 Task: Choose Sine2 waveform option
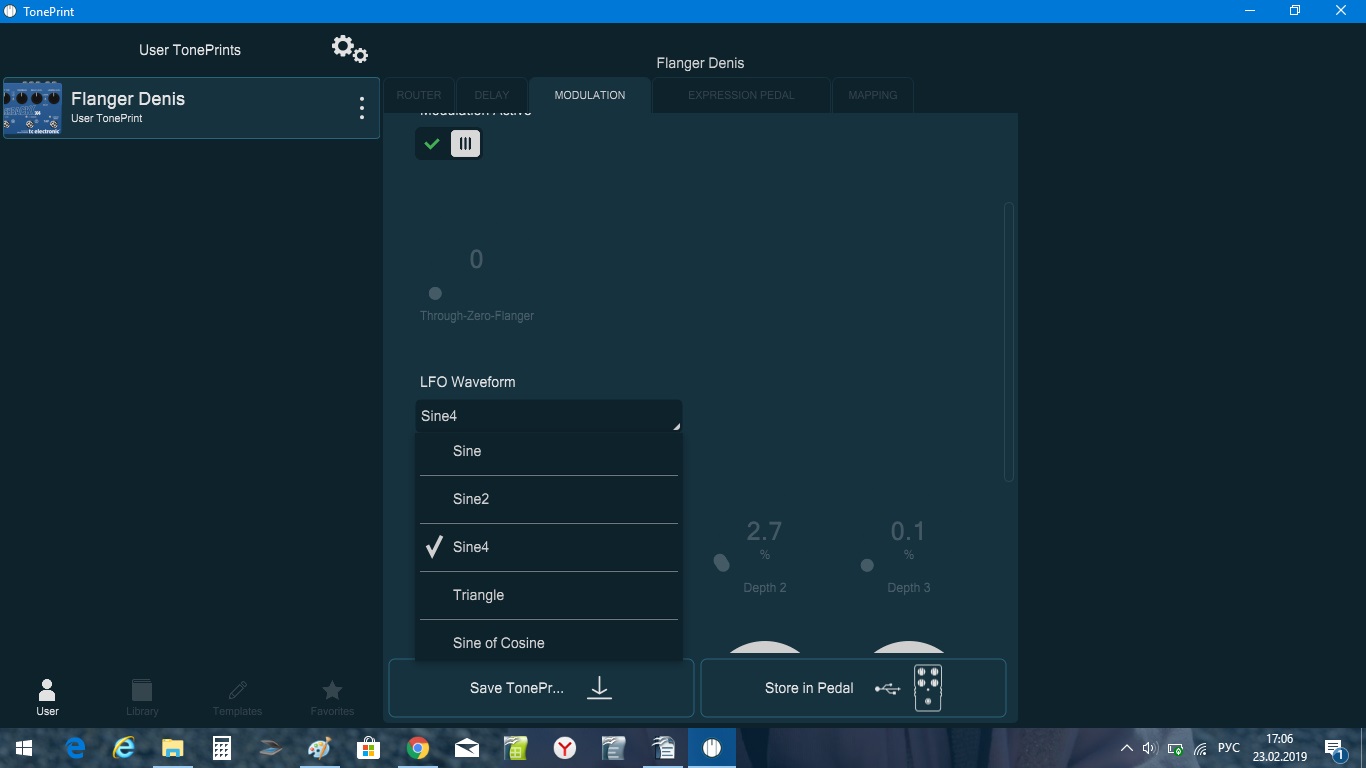pos(549,499)
